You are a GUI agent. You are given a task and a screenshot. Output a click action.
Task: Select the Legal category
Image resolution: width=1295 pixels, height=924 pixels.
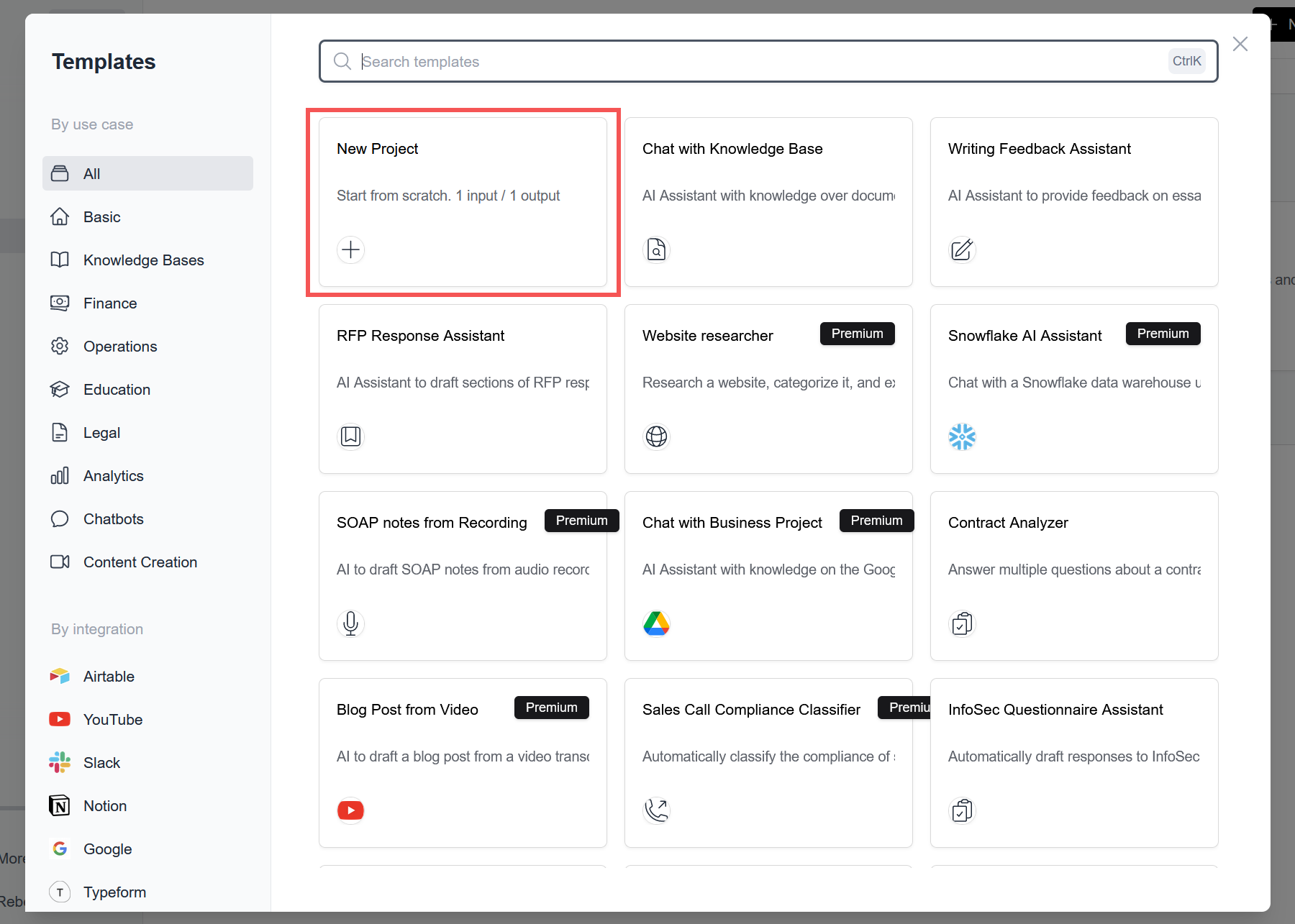[147, 432]
